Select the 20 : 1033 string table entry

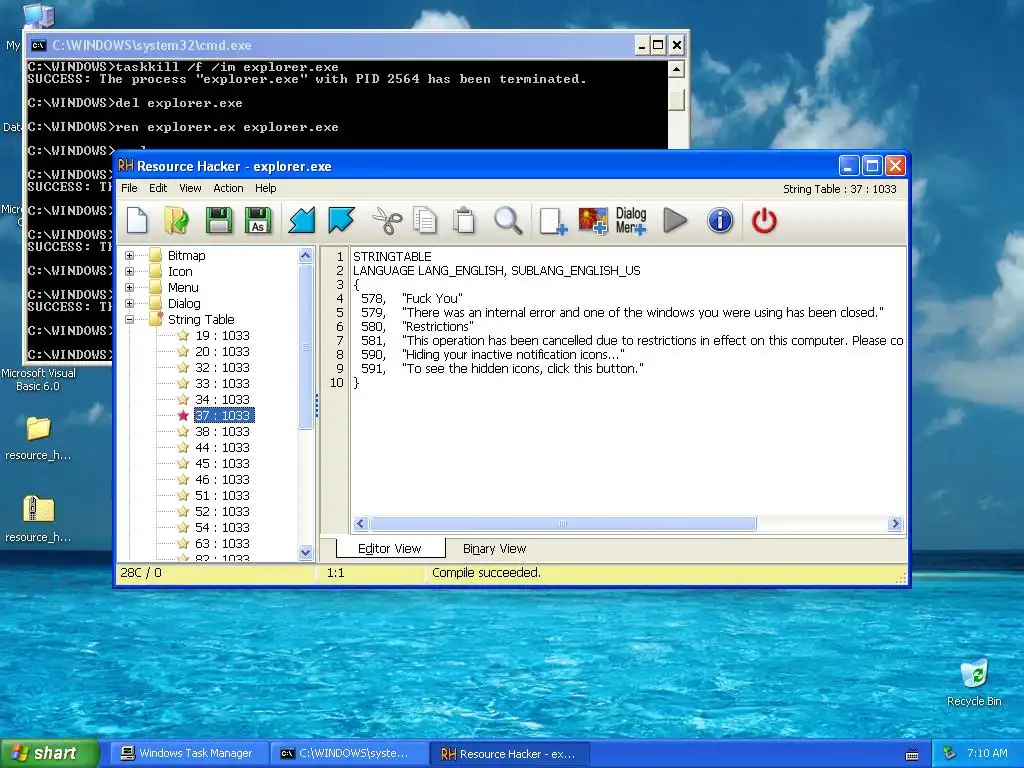222,351
